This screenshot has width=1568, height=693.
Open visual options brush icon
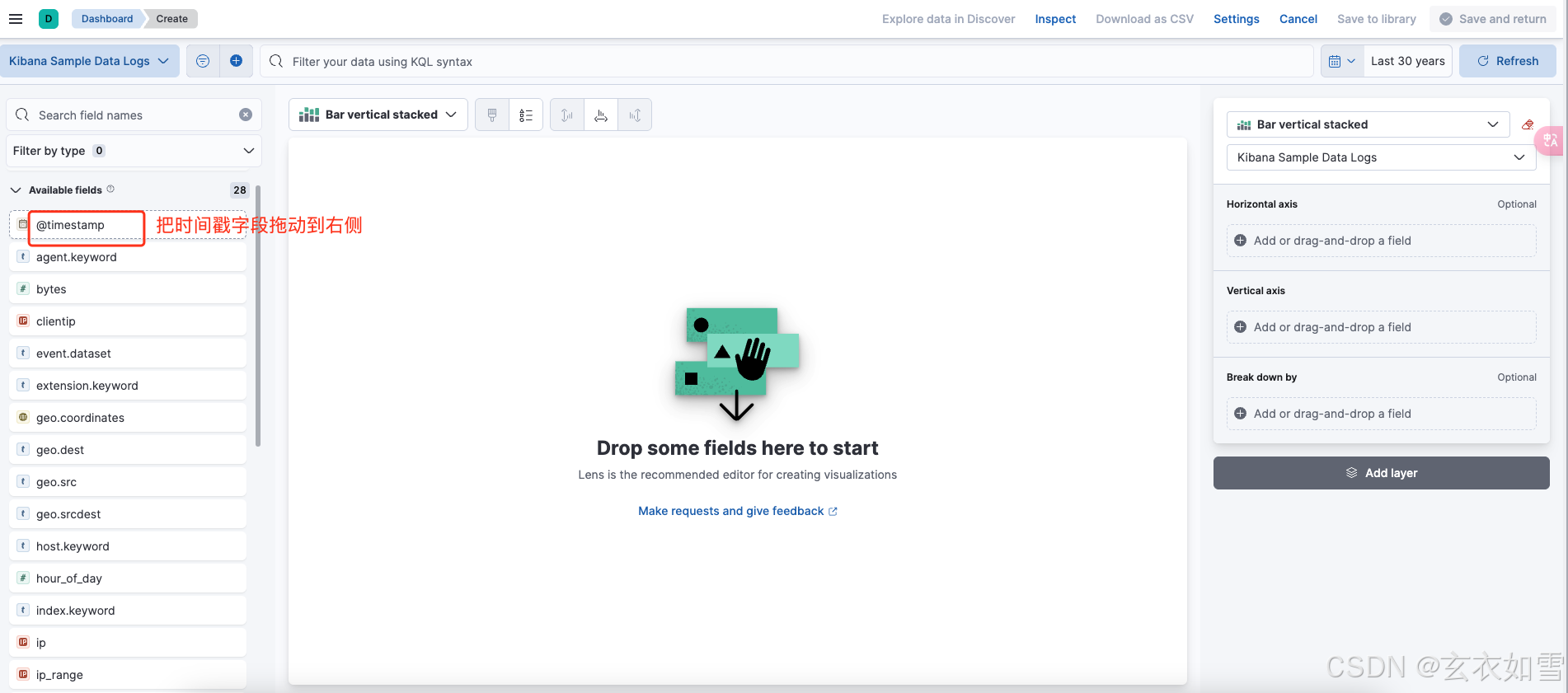[492, 115]
